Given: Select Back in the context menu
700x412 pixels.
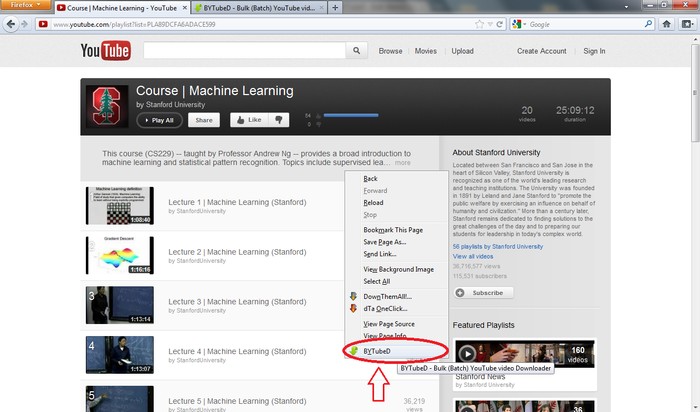Looking at the screenshot, I should point(370,179).
